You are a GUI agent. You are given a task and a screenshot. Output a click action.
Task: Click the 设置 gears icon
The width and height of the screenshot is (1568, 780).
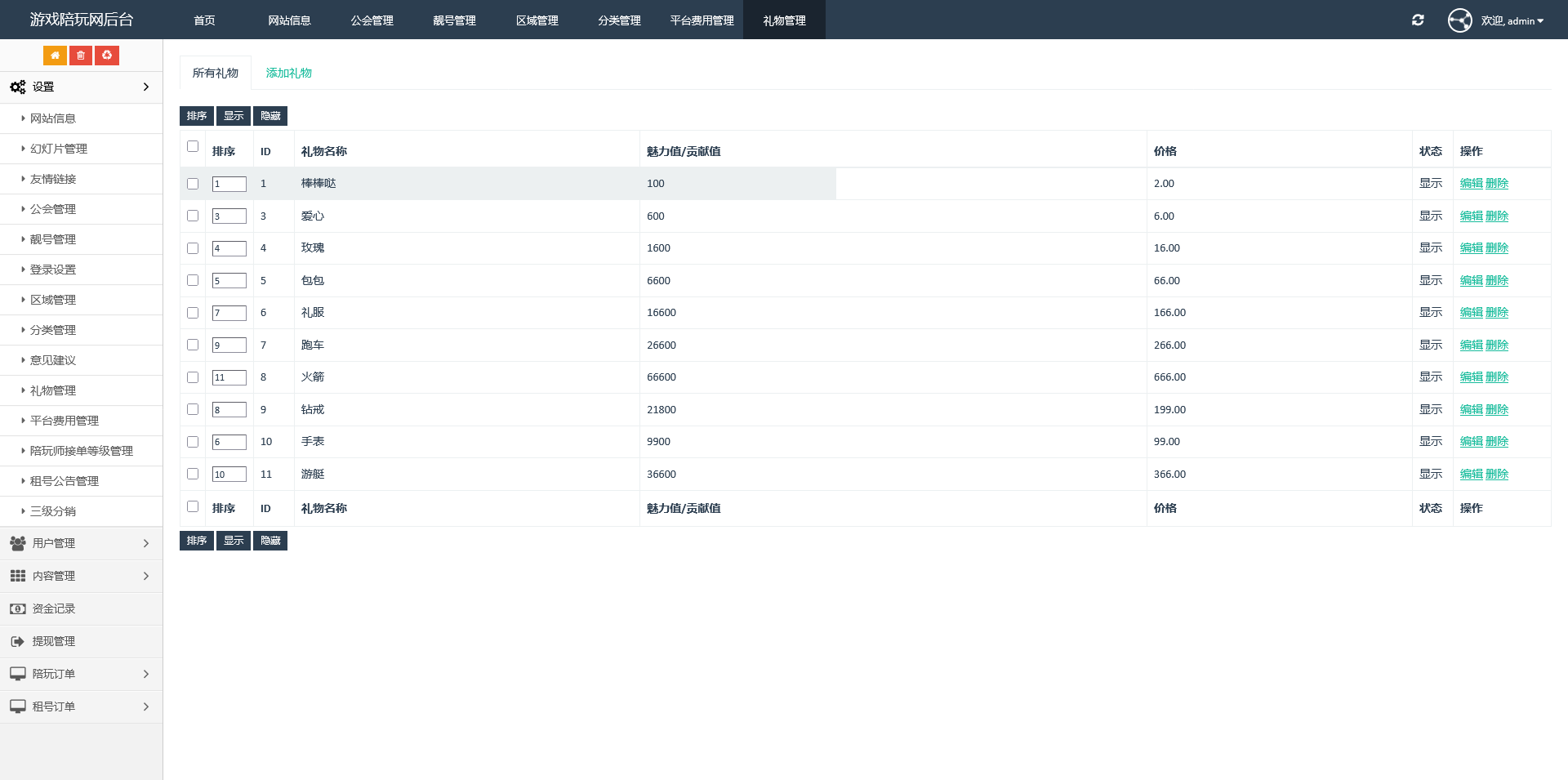[x=18, y=87]
